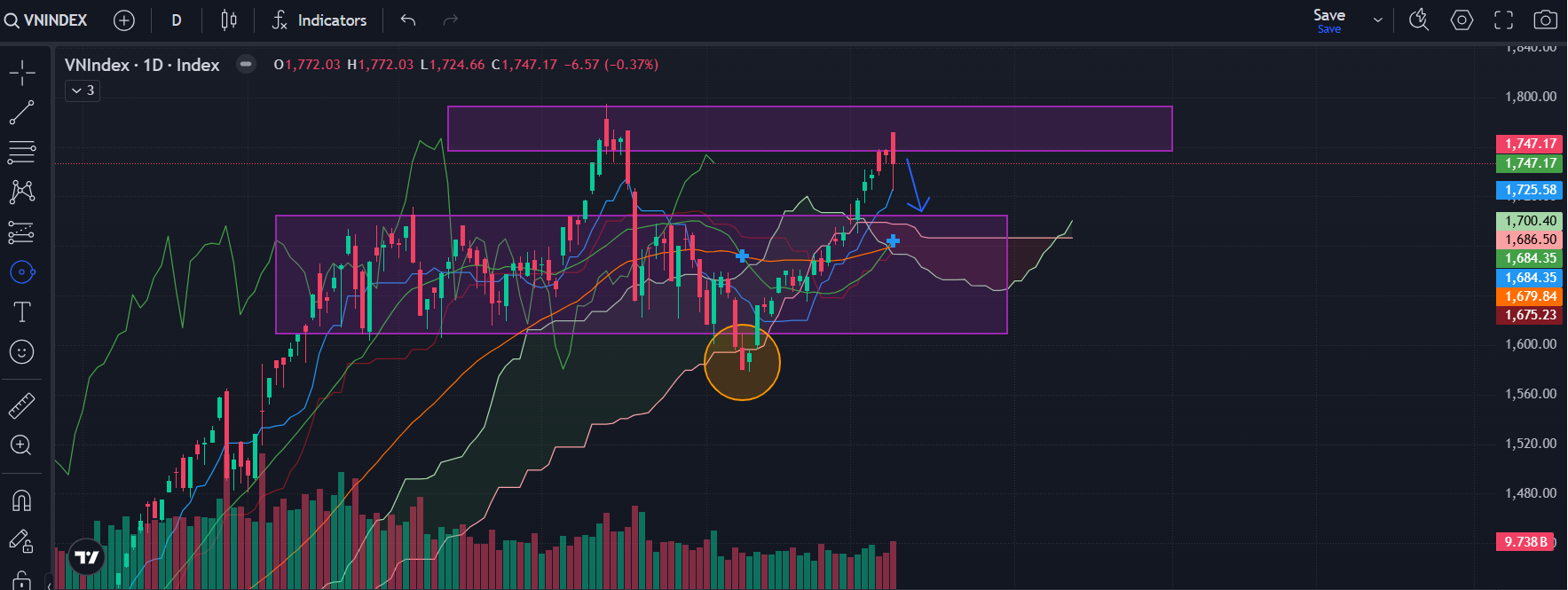Screen dimensions: 1568x590
Task: Click the change value −6.57 (−0.37%)
Action: click(x=611, y=65)
